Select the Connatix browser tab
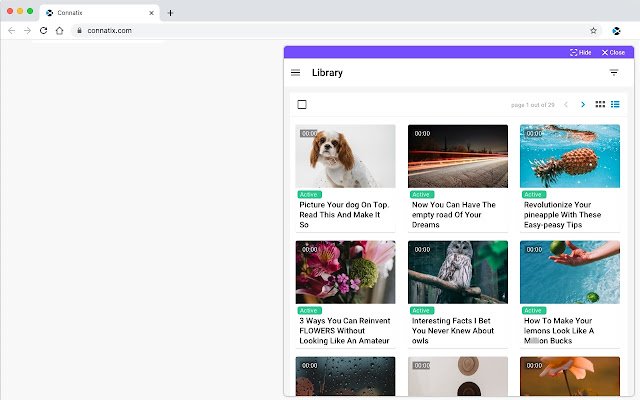The width and height of the screenshot is (640, 400). click(x=99, y=13)
